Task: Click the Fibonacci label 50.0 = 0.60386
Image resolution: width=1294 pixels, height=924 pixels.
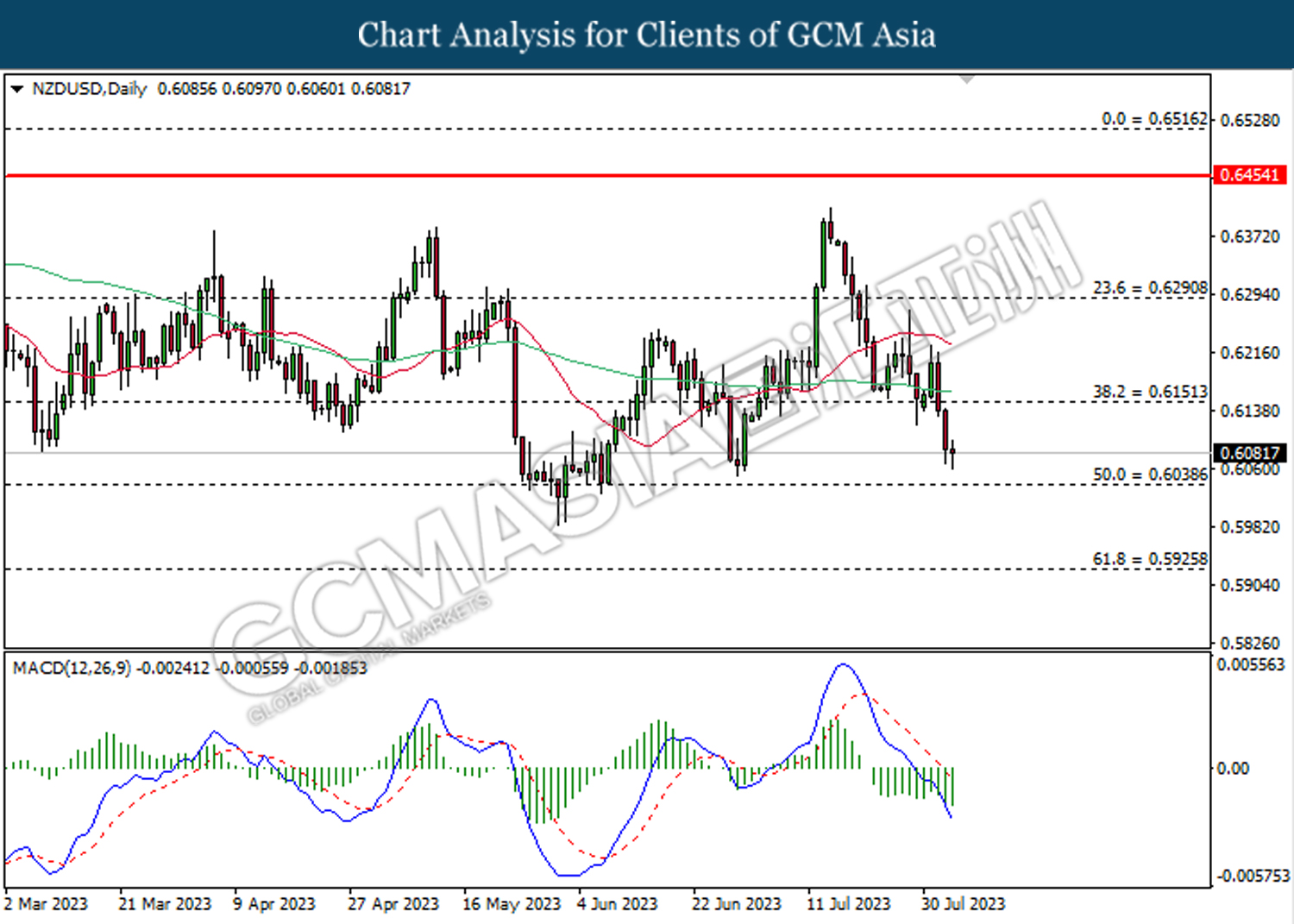Action: pyautogui.click(x=1150, y=475)
